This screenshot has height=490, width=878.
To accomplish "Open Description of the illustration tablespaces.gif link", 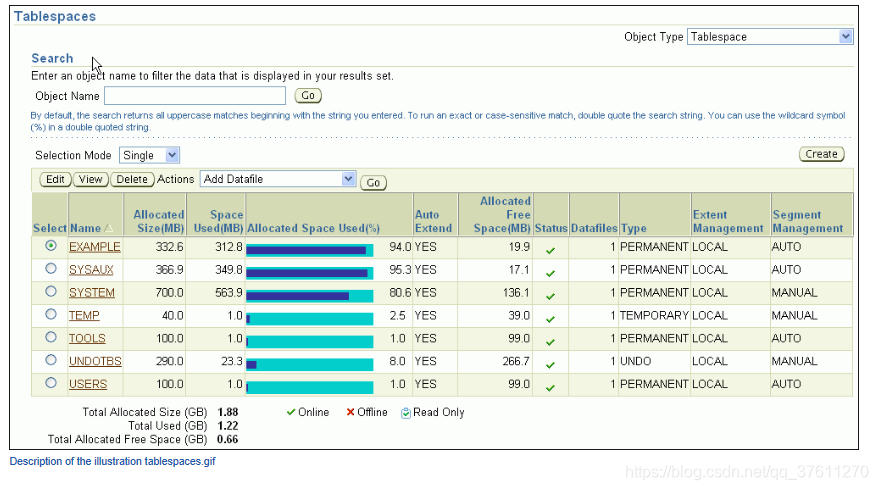I will point(113,461).
